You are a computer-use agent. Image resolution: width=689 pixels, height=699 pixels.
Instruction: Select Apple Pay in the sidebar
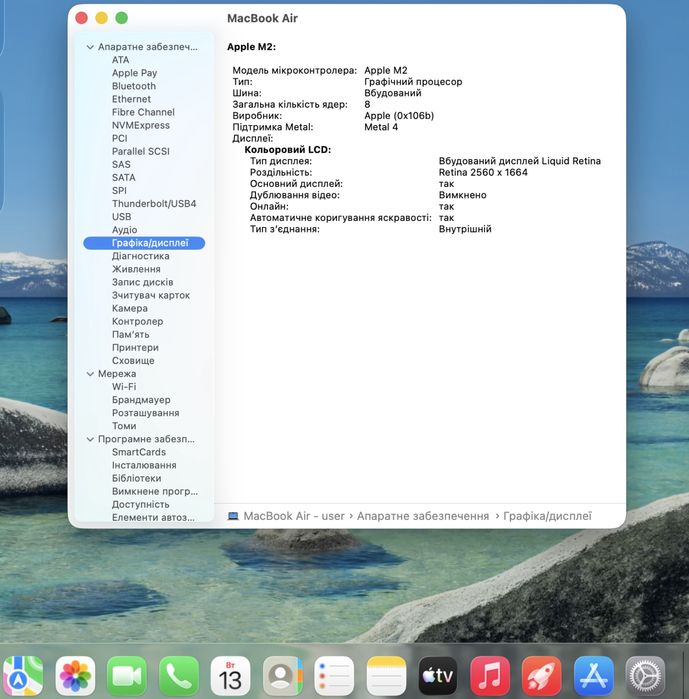click(134, 73)
